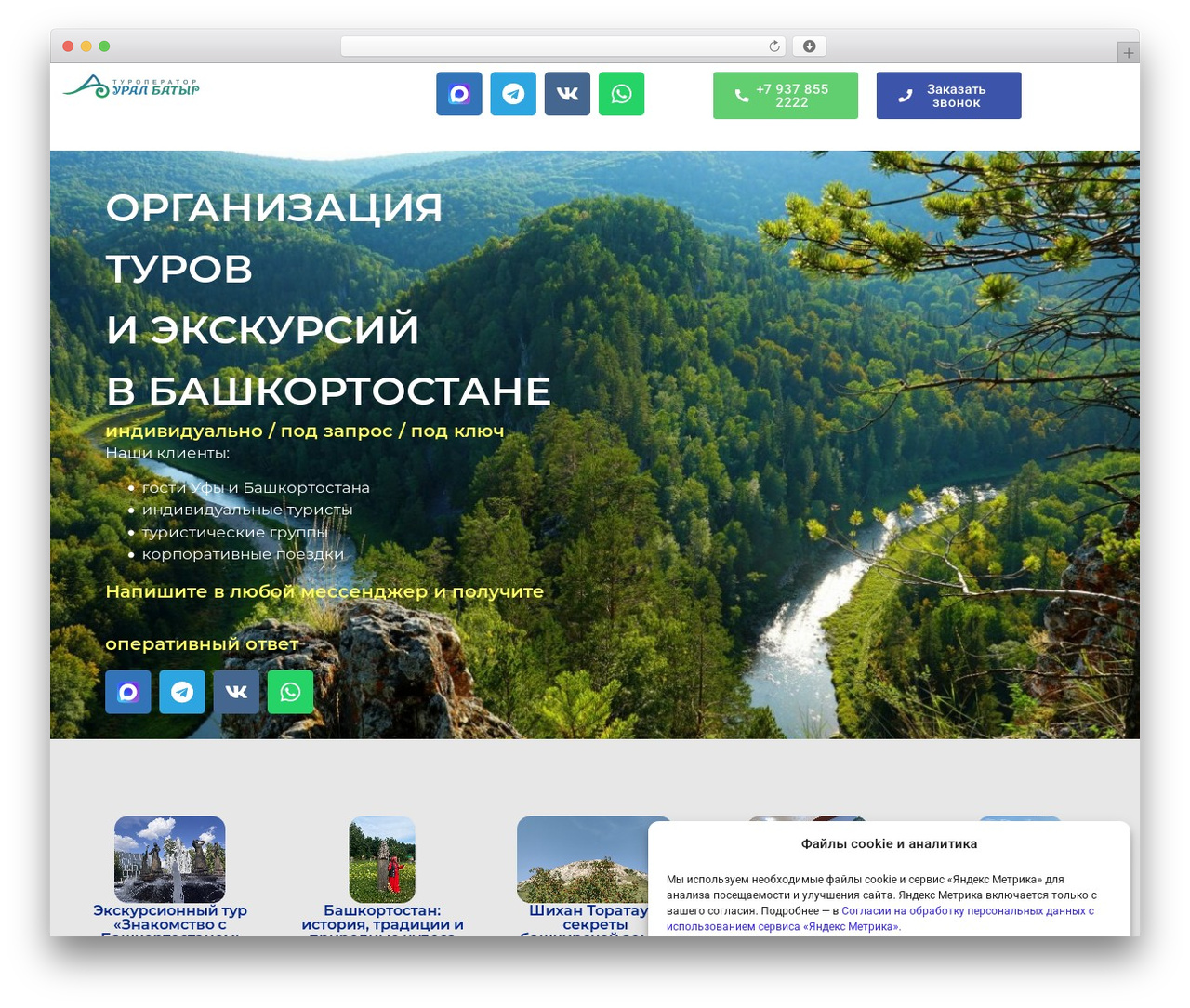Reload the page using the address bar icon

[x=774, y=46]
